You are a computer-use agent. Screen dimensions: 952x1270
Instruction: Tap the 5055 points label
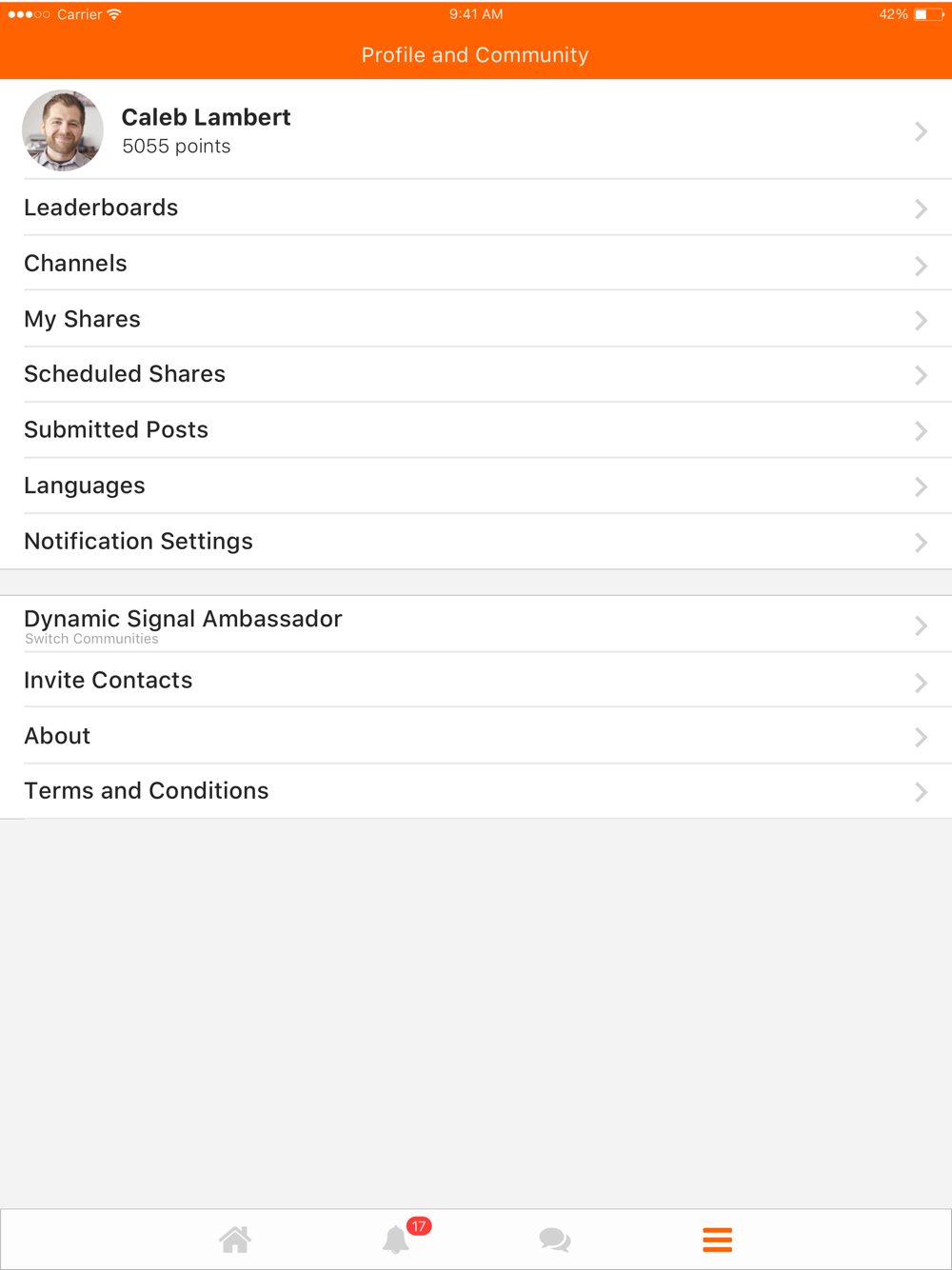click(176, 146)
